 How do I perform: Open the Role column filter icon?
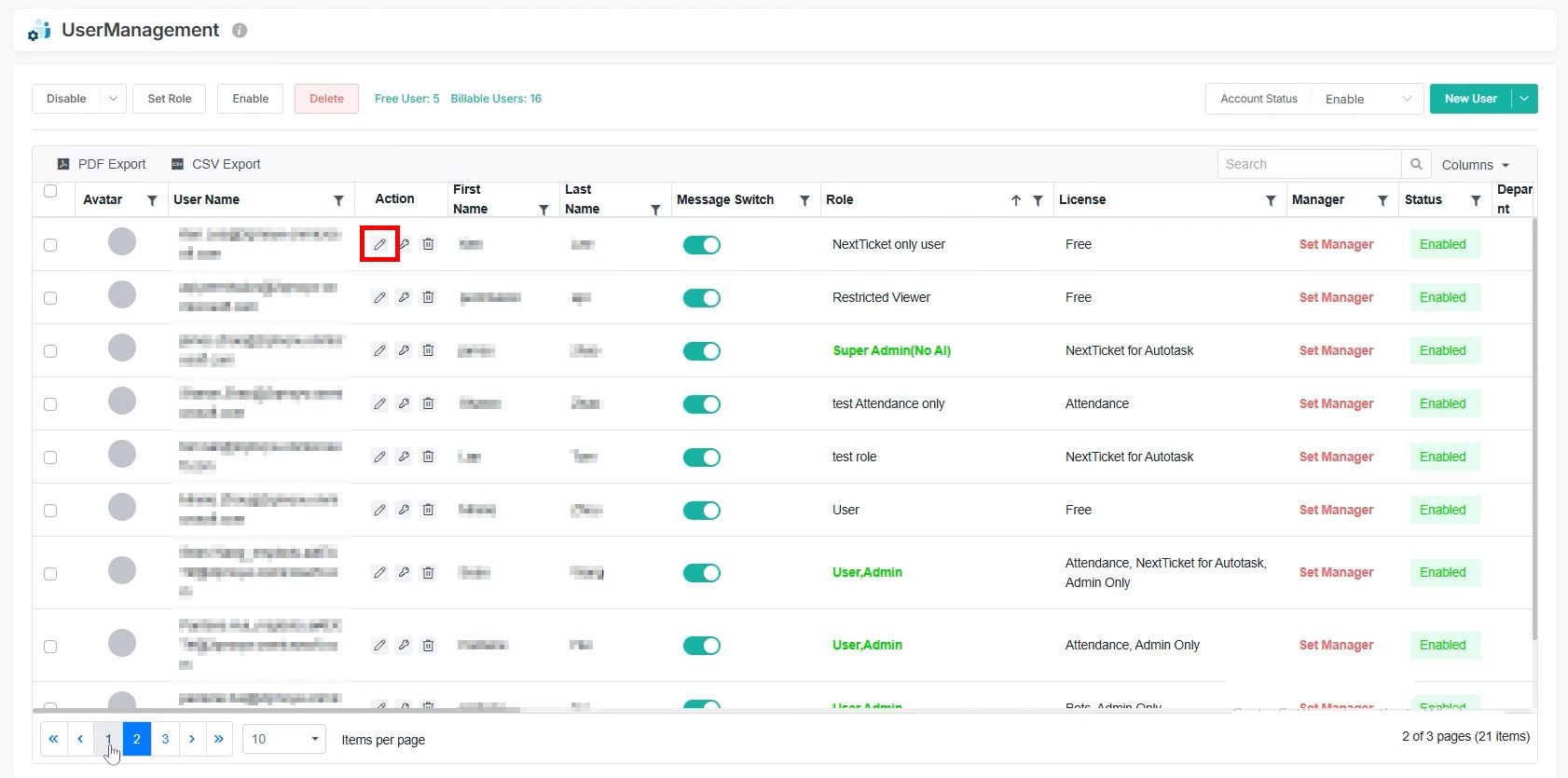coord(1038,200)
